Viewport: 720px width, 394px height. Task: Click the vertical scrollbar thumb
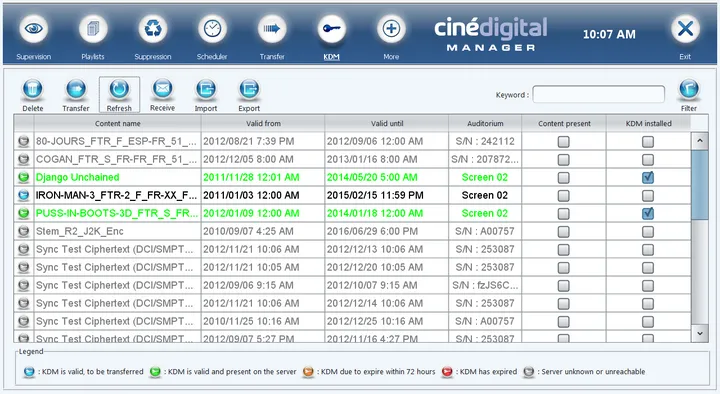700,185
